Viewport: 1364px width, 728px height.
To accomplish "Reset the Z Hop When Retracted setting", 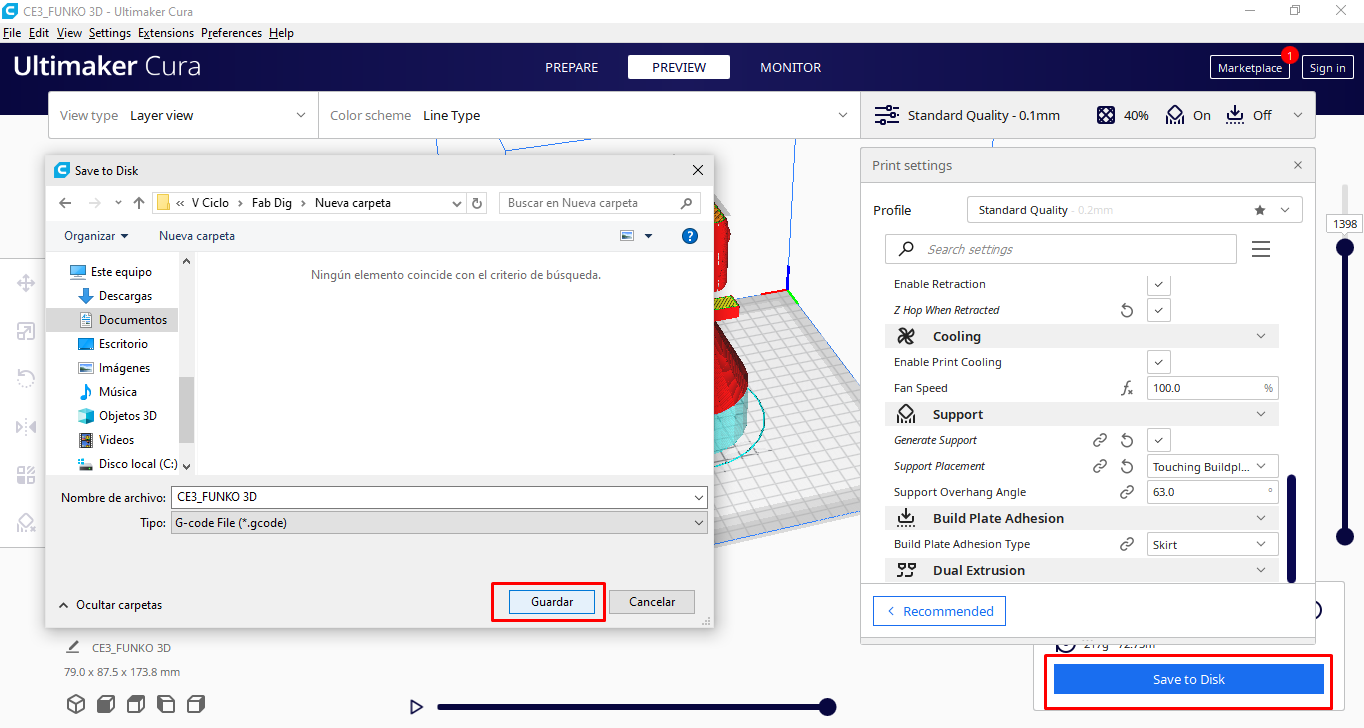I will tap(1127, 310).
